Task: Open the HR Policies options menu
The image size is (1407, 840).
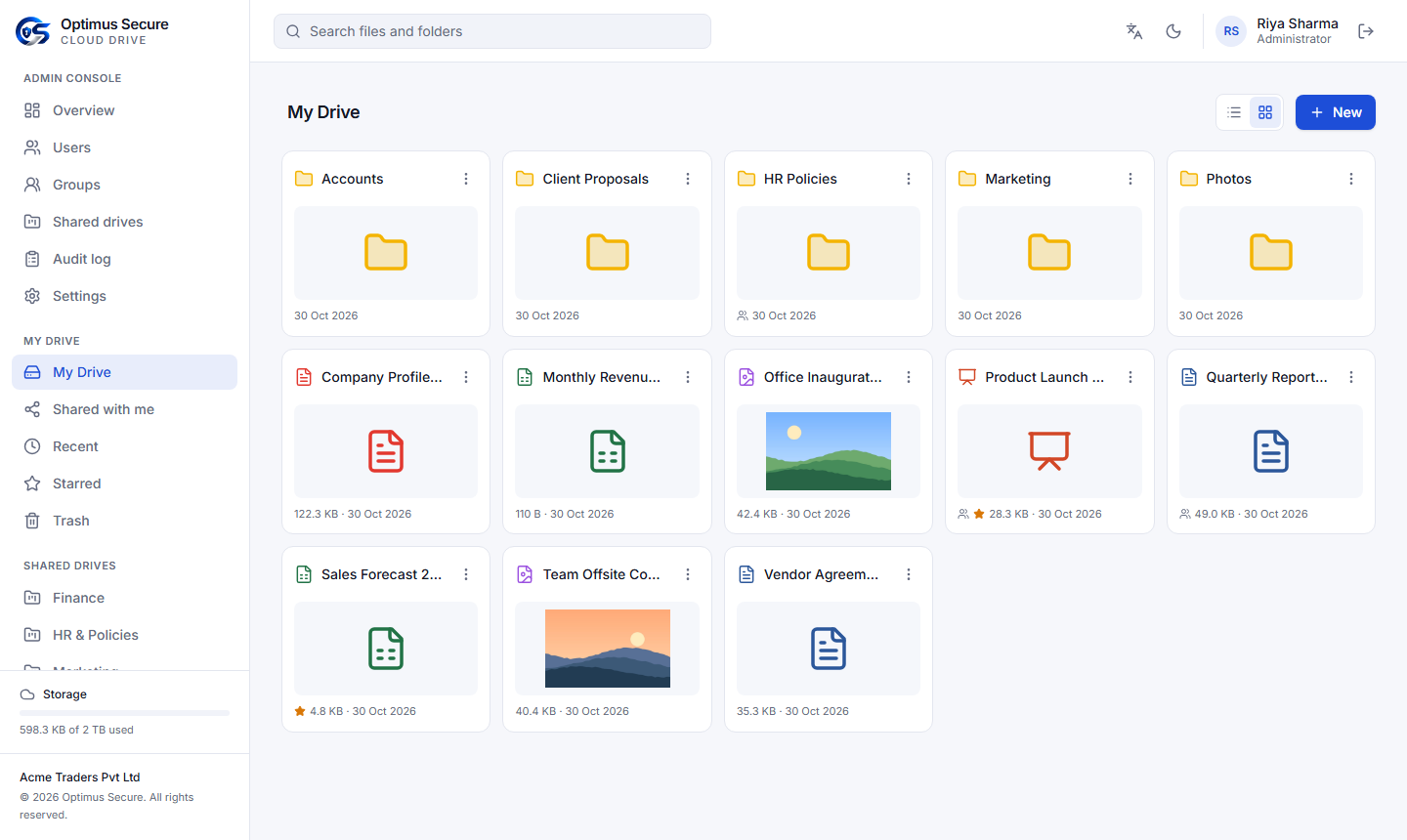Action: [909, 179]
